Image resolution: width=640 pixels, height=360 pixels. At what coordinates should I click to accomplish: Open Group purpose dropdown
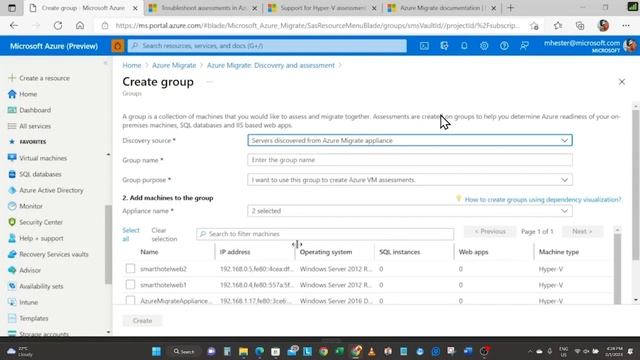click(410, 180)
